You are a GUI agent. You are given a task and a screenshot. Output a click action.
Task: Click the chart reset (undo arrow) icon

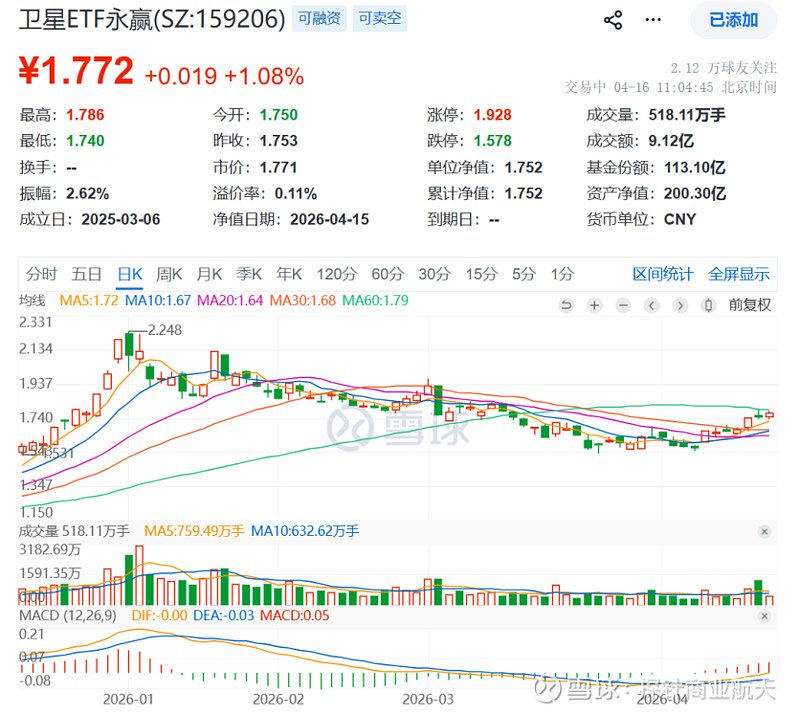click(566, 306)
